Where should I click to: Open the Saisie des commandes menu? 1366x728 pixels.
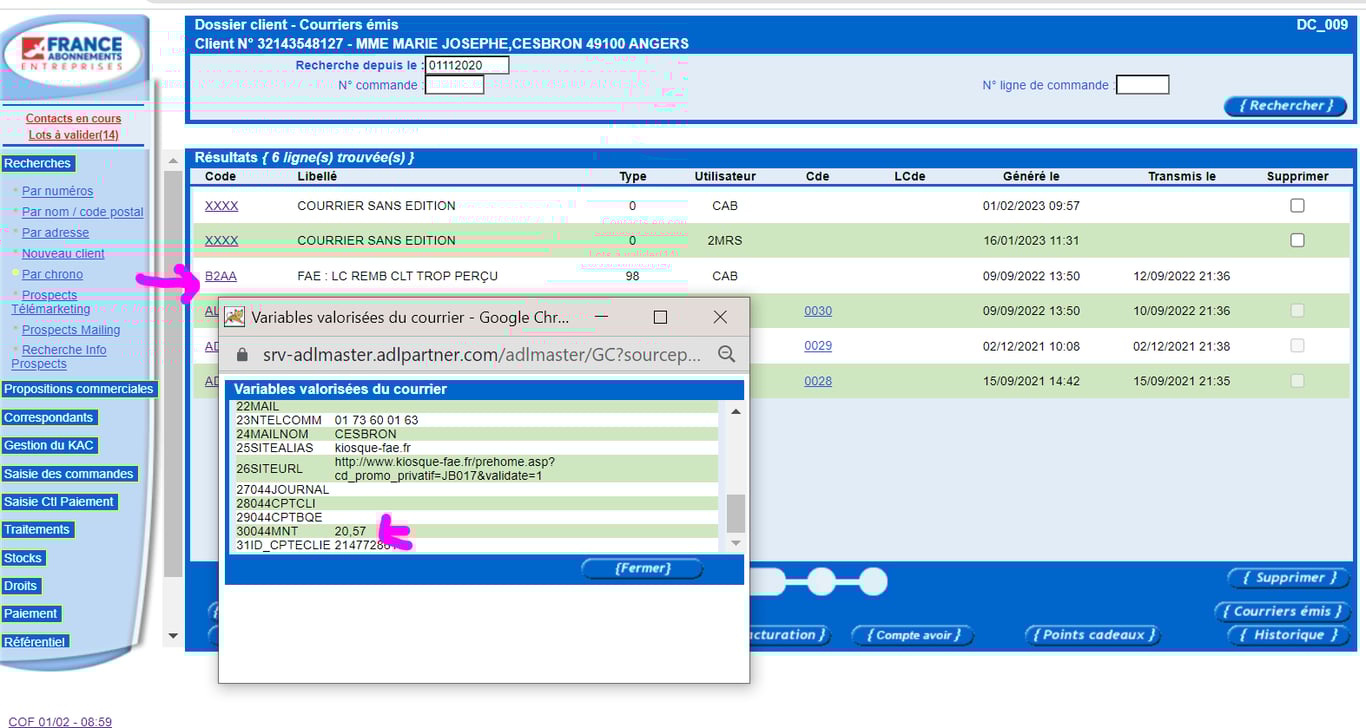click(69, 474)
